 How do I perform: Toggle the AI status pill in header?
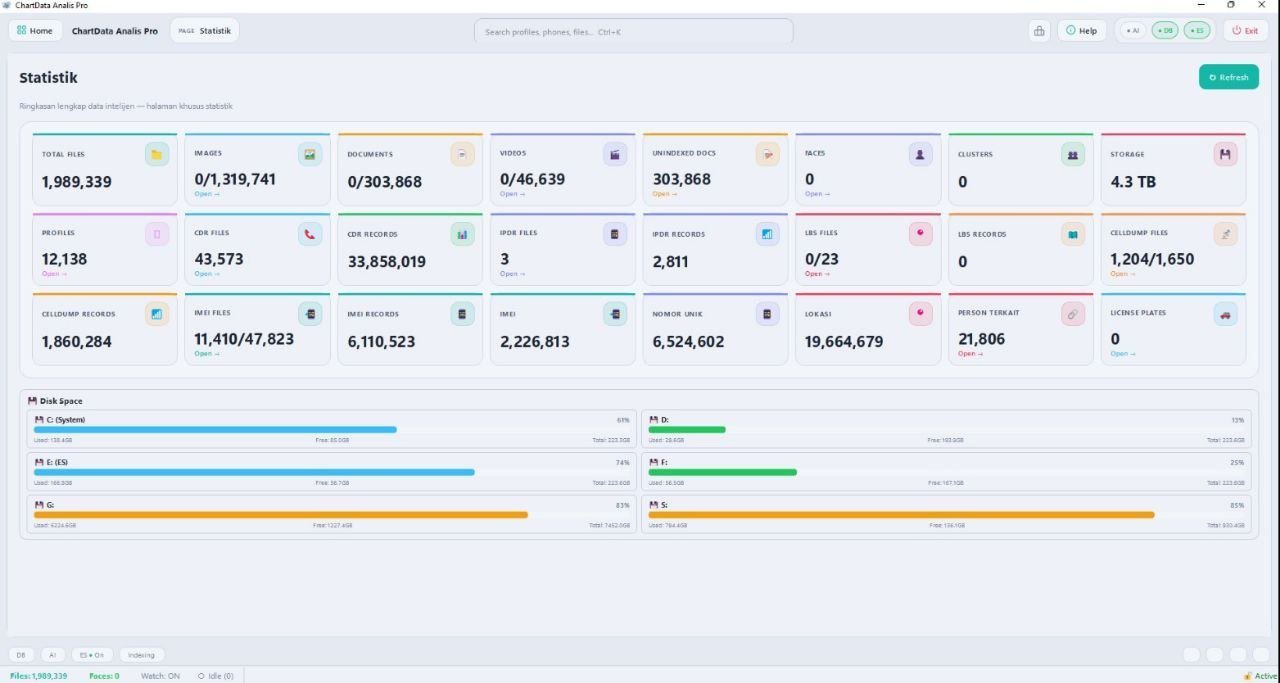pyautogui.click(x=1133, y=31)
